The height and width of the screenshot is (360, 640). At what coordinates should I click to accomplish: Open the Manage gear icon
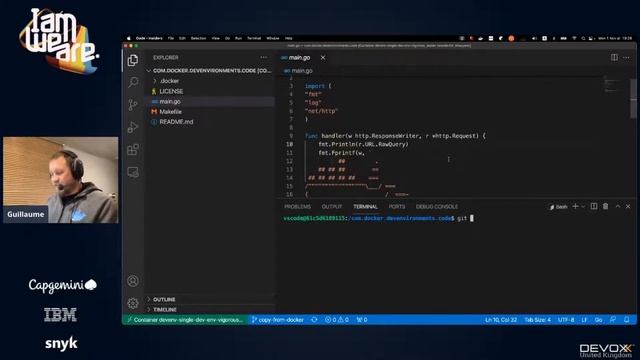[x=133, y=303]
